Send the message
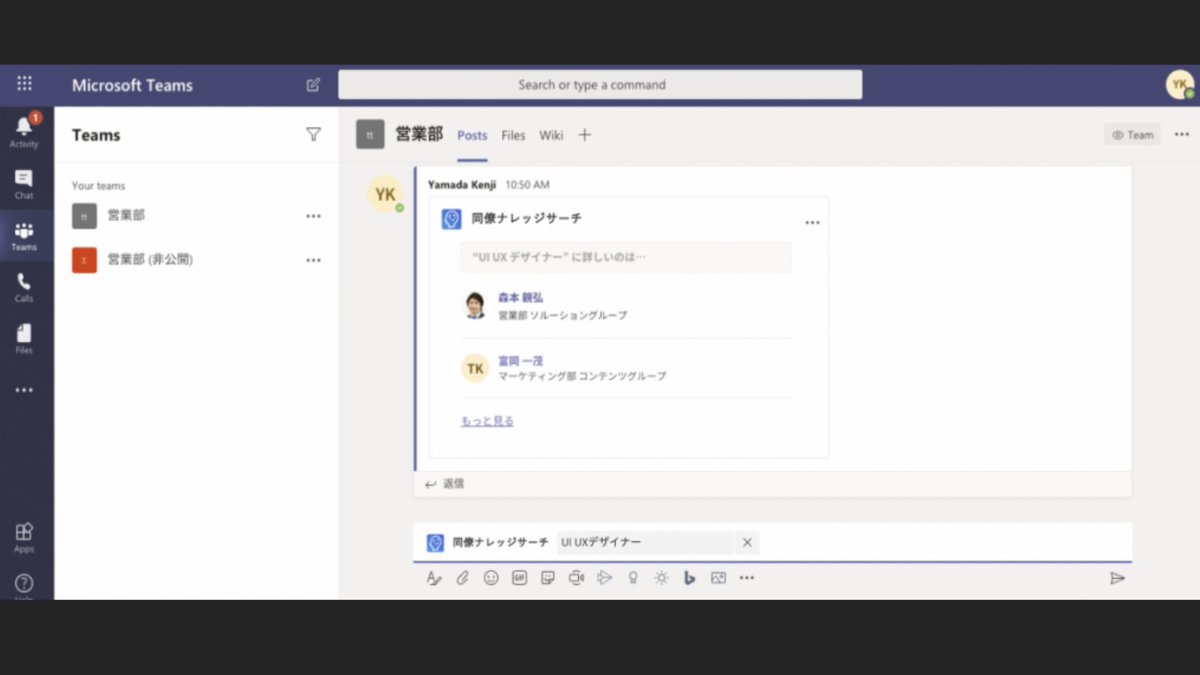The width and height of the screenshot is (1200, 675). click(1117, 578)
